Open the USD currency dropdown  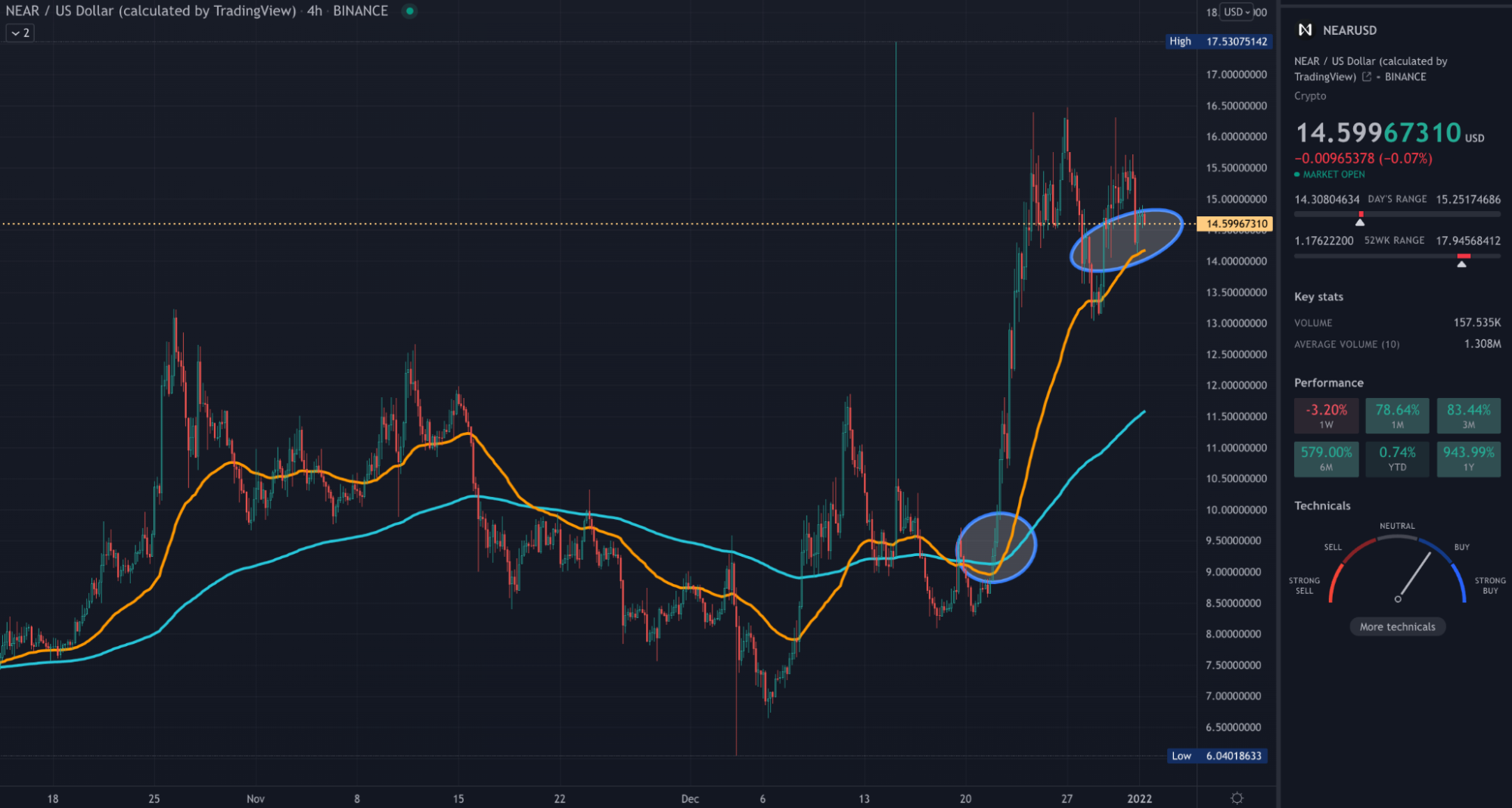click(x=1237, y=12)
